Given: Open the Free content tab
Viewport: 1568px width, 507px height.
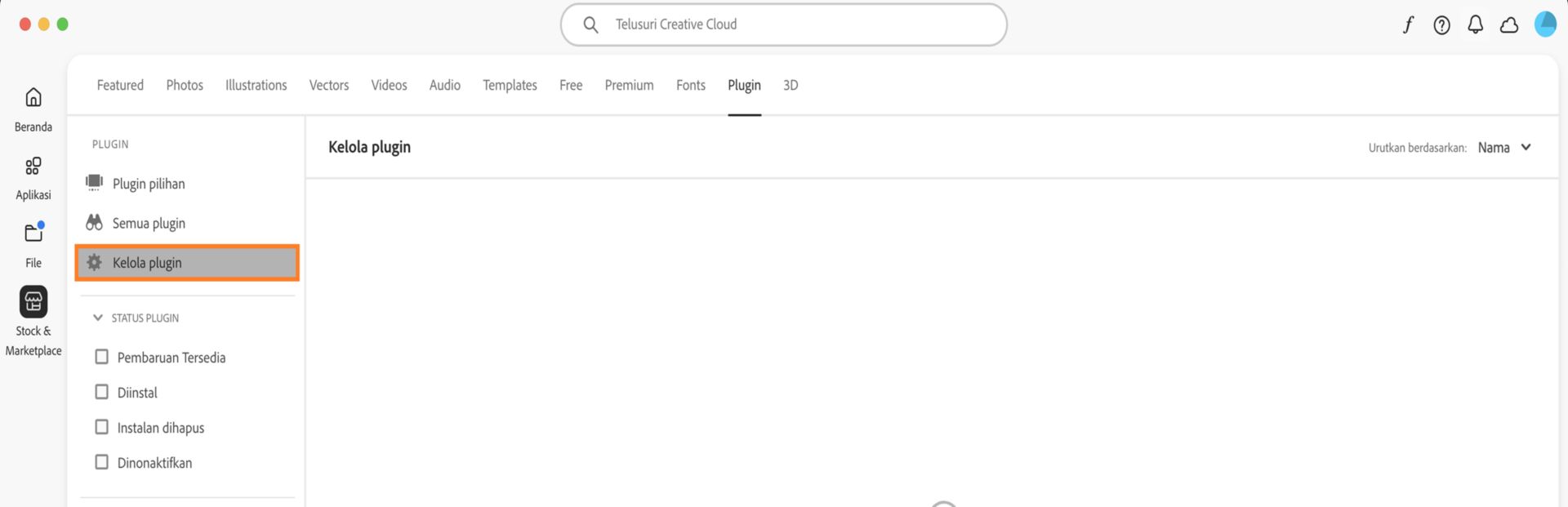Looking at the screenshot, I should (x=570, y=85).
